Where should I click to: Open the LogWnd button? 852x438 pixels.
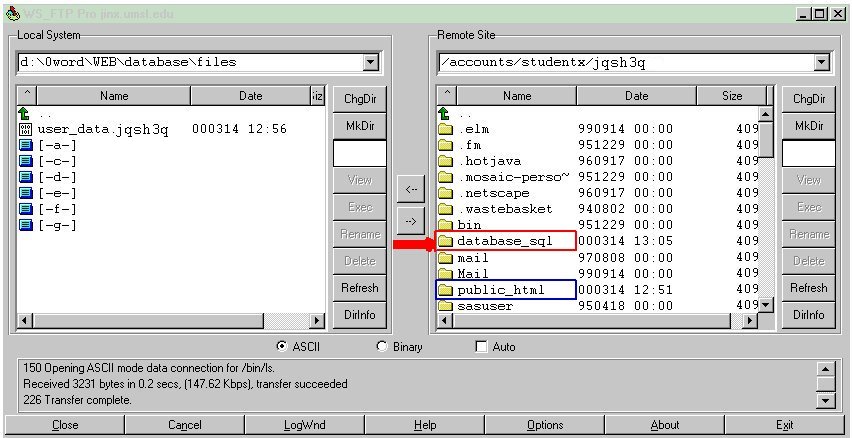pos(305,425)
